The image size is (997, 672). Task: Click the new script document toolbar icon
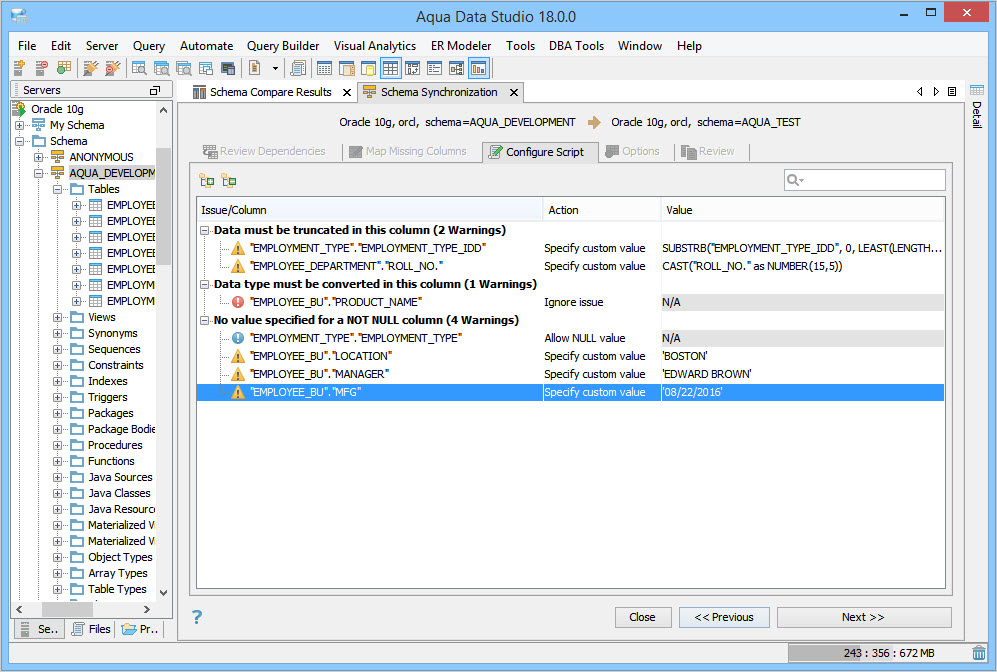[x=254, y=68]
